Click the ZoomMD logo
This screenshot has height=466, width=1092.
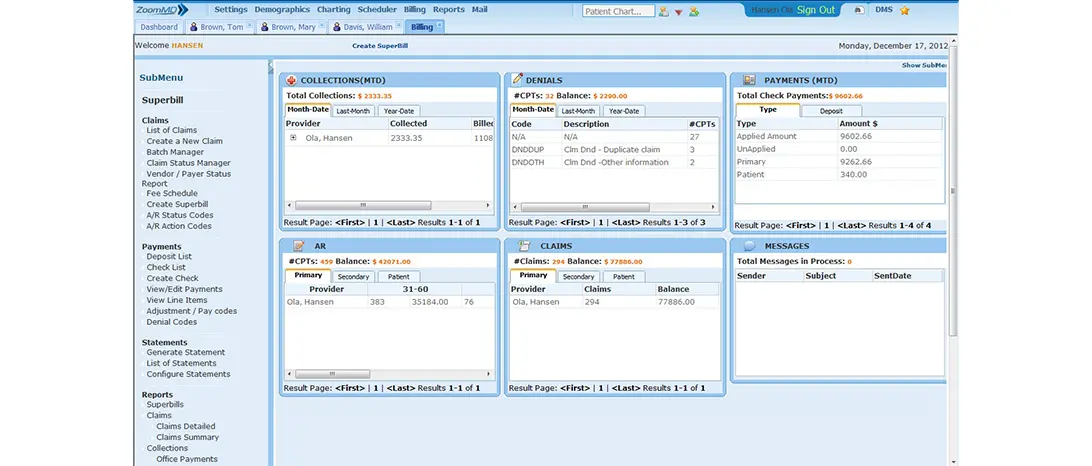162,10
